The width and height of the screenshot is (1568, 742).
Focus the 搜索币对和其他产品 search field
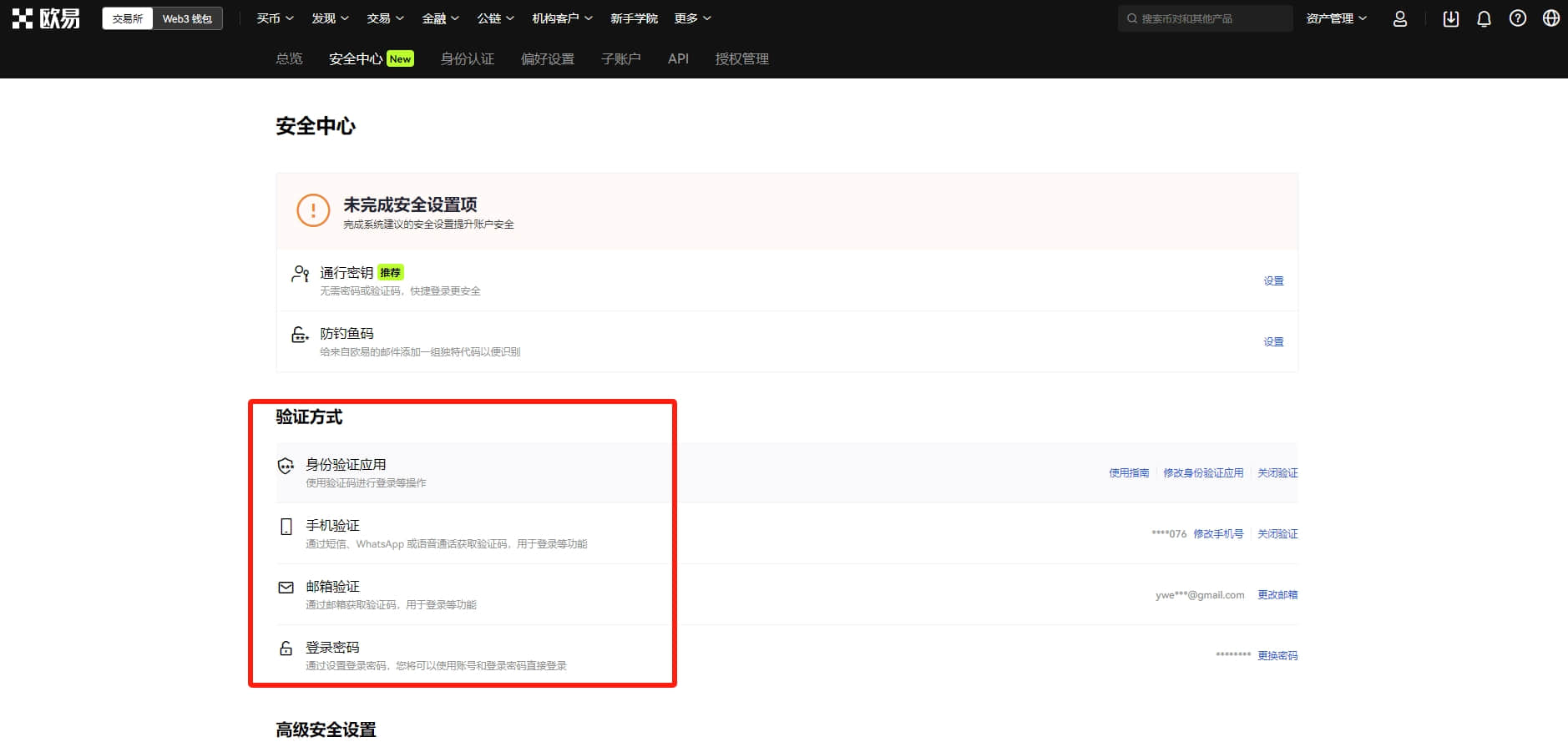coord(1206,18)
